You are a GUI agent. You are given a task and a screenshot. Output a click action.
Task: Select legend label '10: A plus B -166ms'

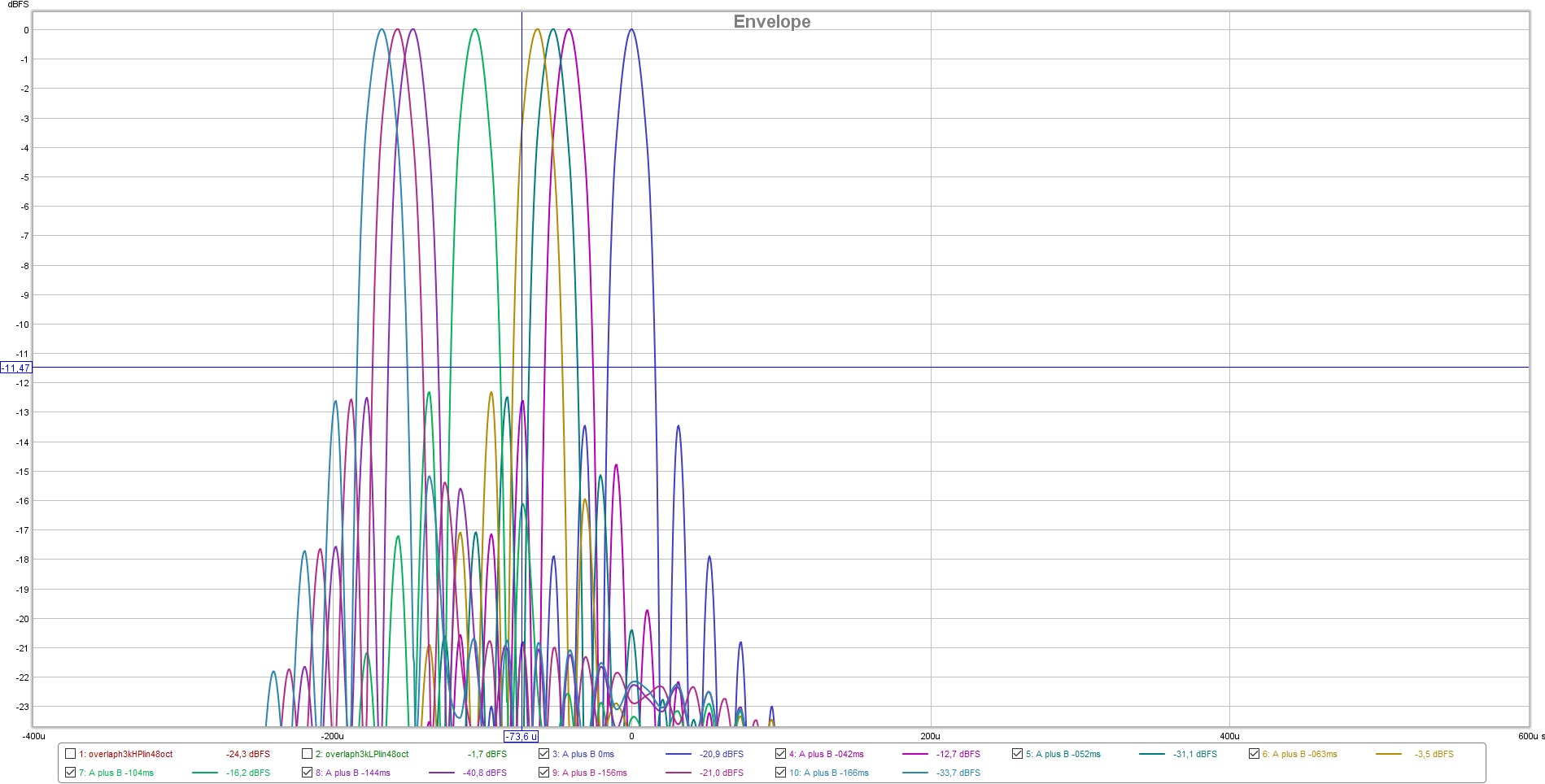click(829, 773)
